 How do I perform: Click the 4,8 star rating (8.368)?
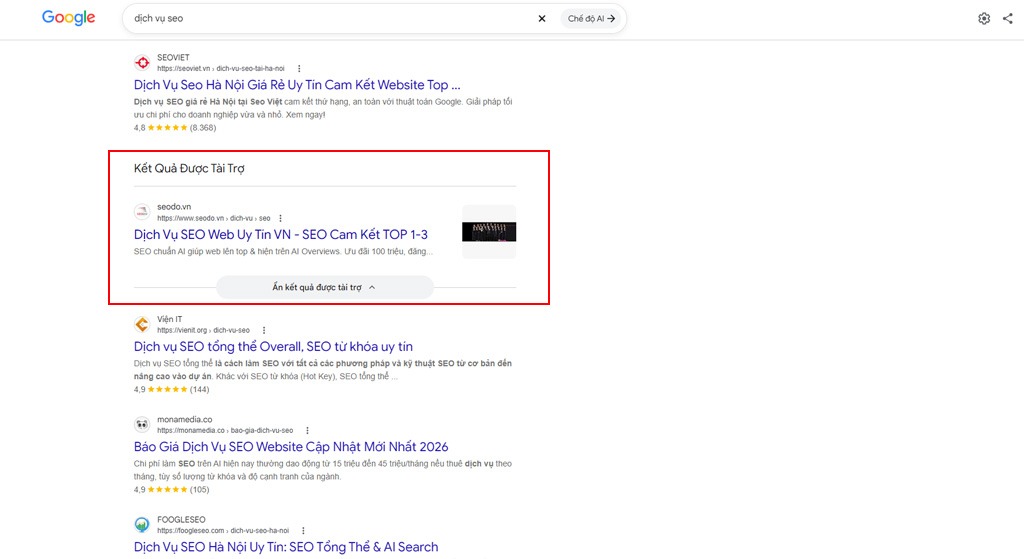175,127
